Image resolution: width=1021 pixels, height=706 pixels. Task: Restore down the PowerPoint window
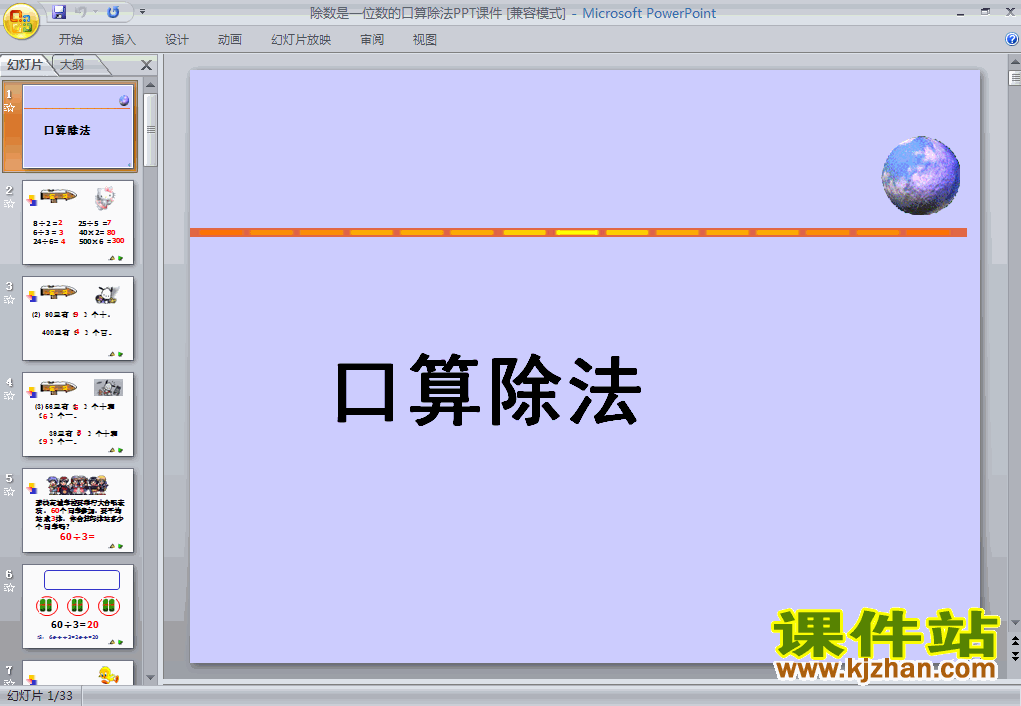coord(985,12)
